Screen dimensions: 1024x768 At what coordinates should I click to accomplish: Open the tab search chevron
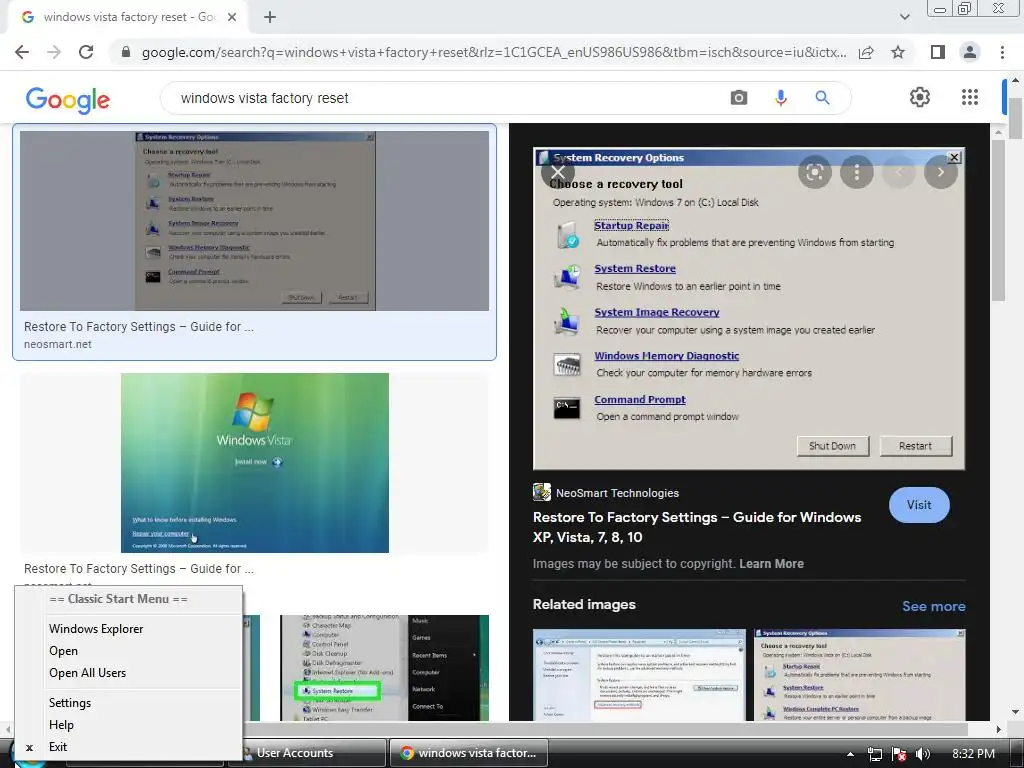click(x=904, y=17)
